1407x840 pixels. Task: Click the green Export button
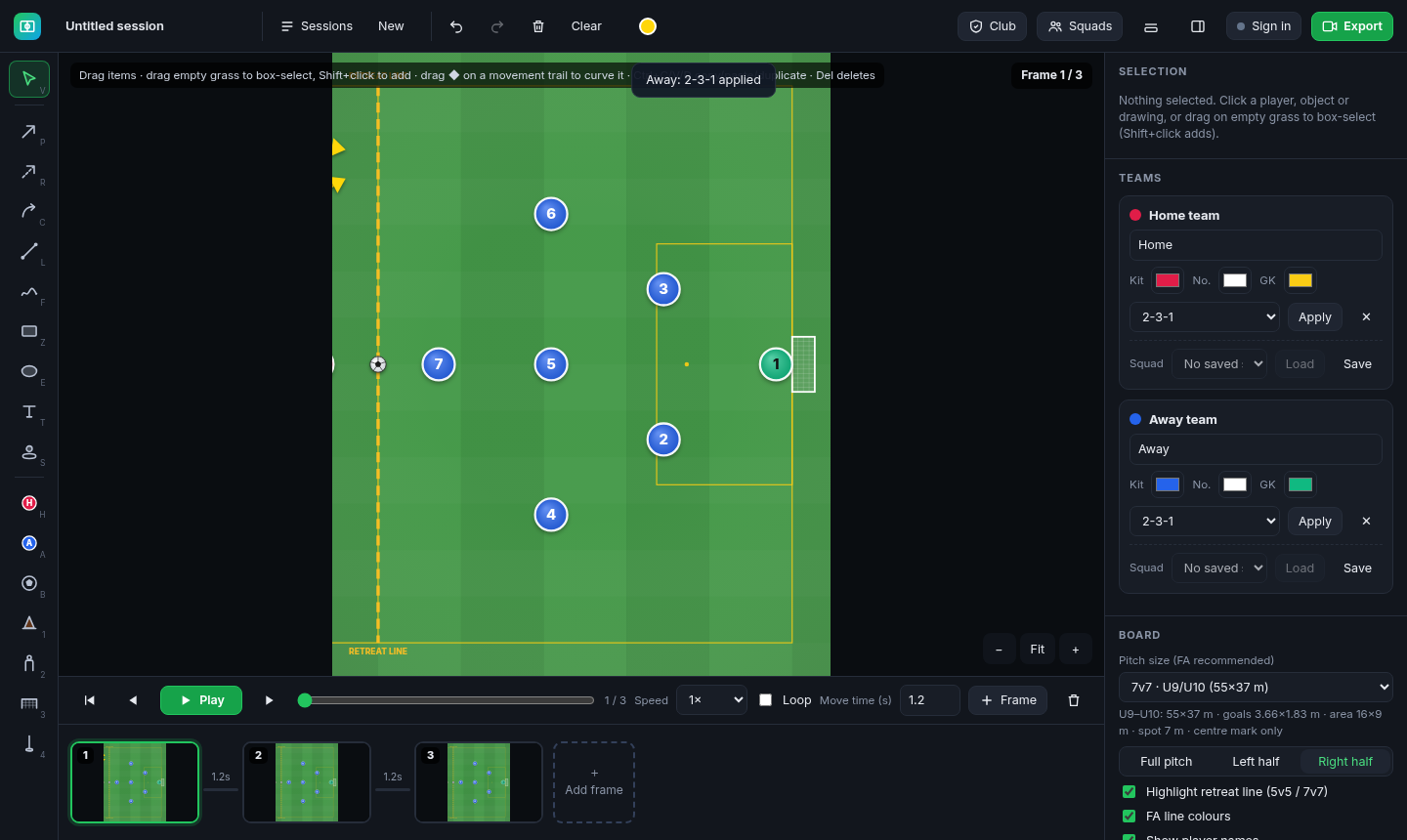tap(1352, 26)
